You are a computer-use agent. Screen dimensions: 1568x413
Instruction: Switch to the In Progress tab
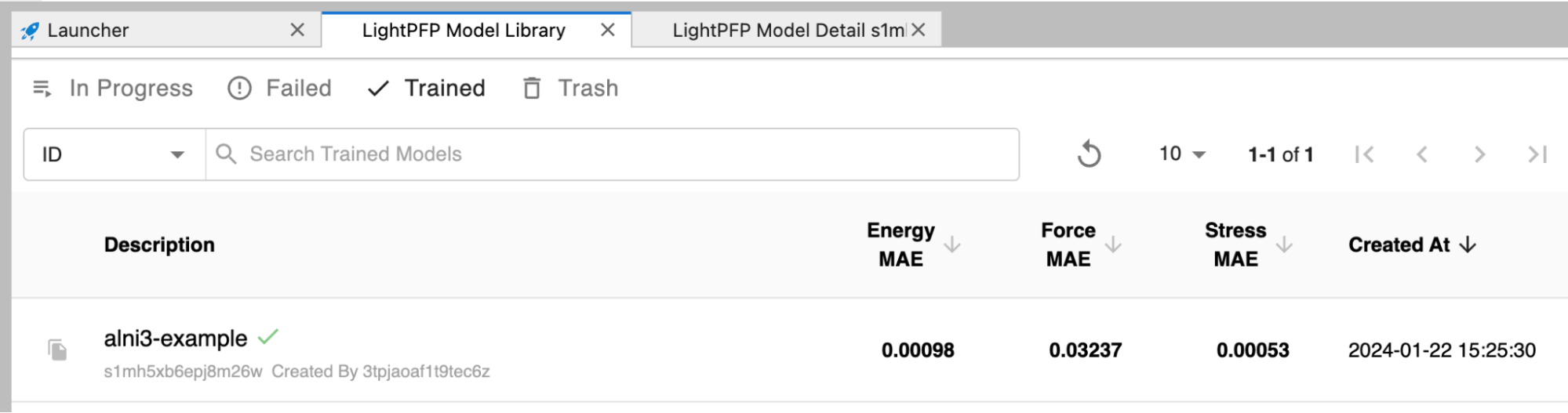(112, 89)
